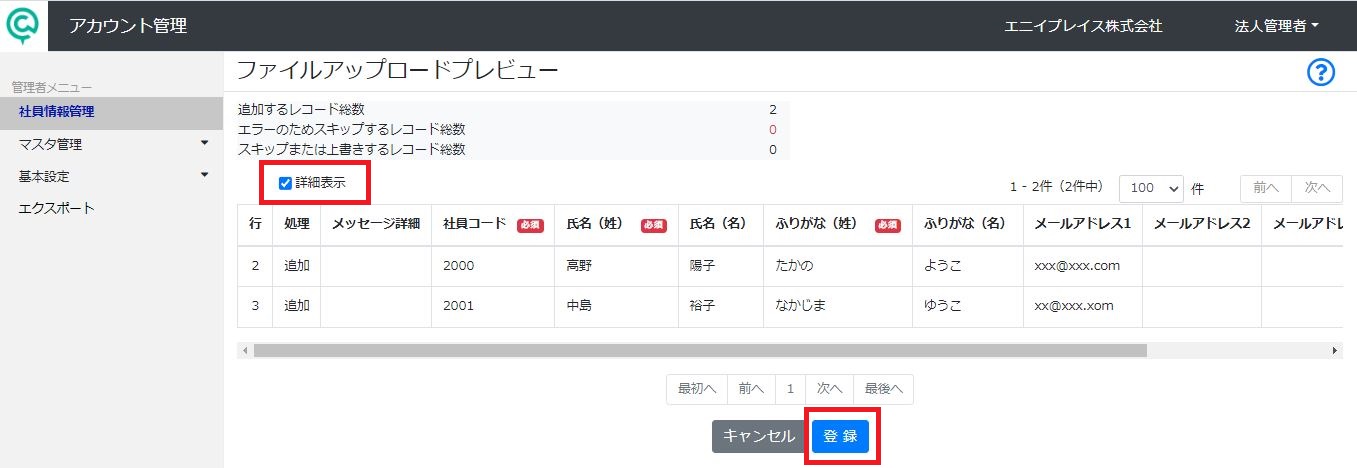This screenshot has height=468, width=1357.
Task: Click the bottom pagination 次へ button
Action: [829, 389]
